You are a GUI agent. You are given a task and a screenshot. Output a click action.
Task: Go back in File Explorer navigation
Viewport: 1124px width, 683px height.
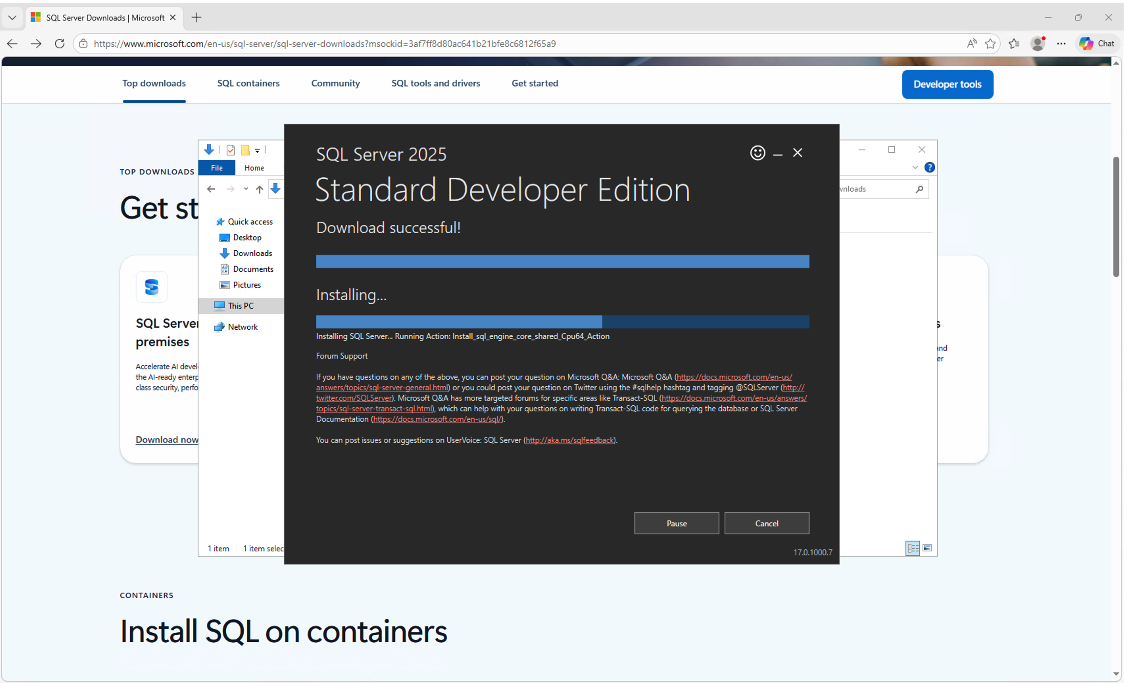point(211,189)
